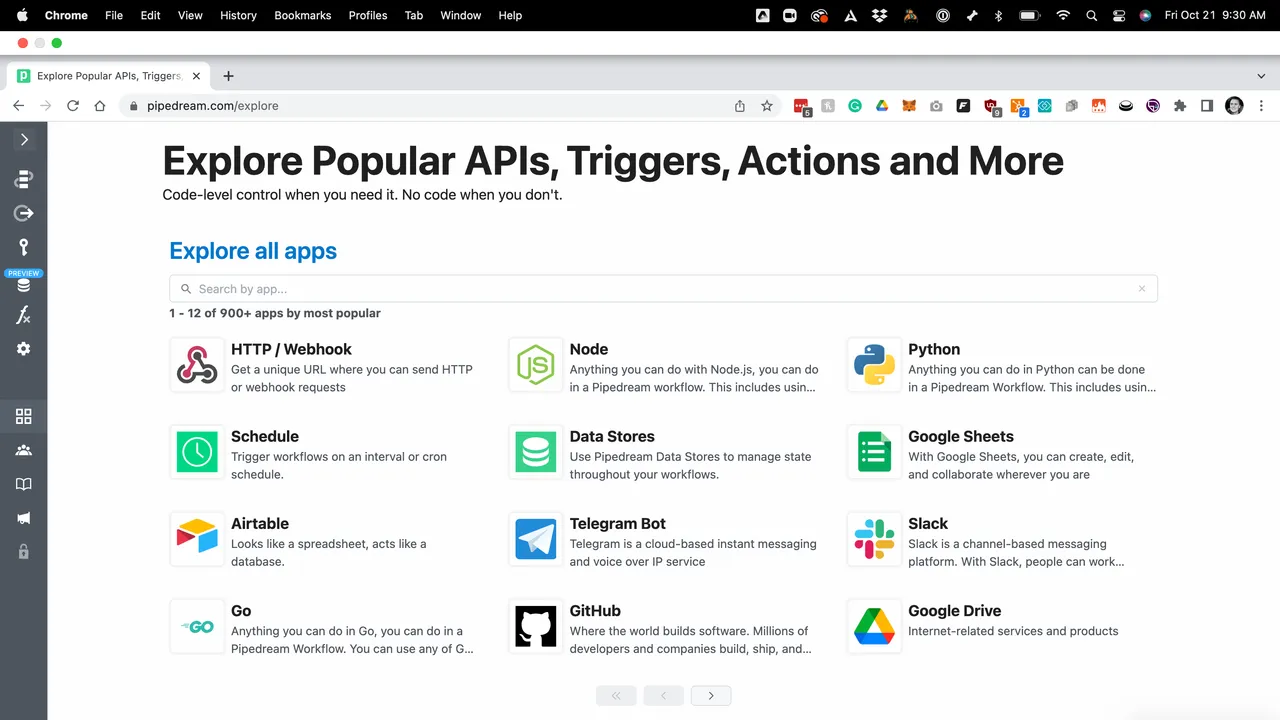Select the Explore grid icon in the sidebar
The width and height of the screenshot is (1280, 720).
pos(24,416)
